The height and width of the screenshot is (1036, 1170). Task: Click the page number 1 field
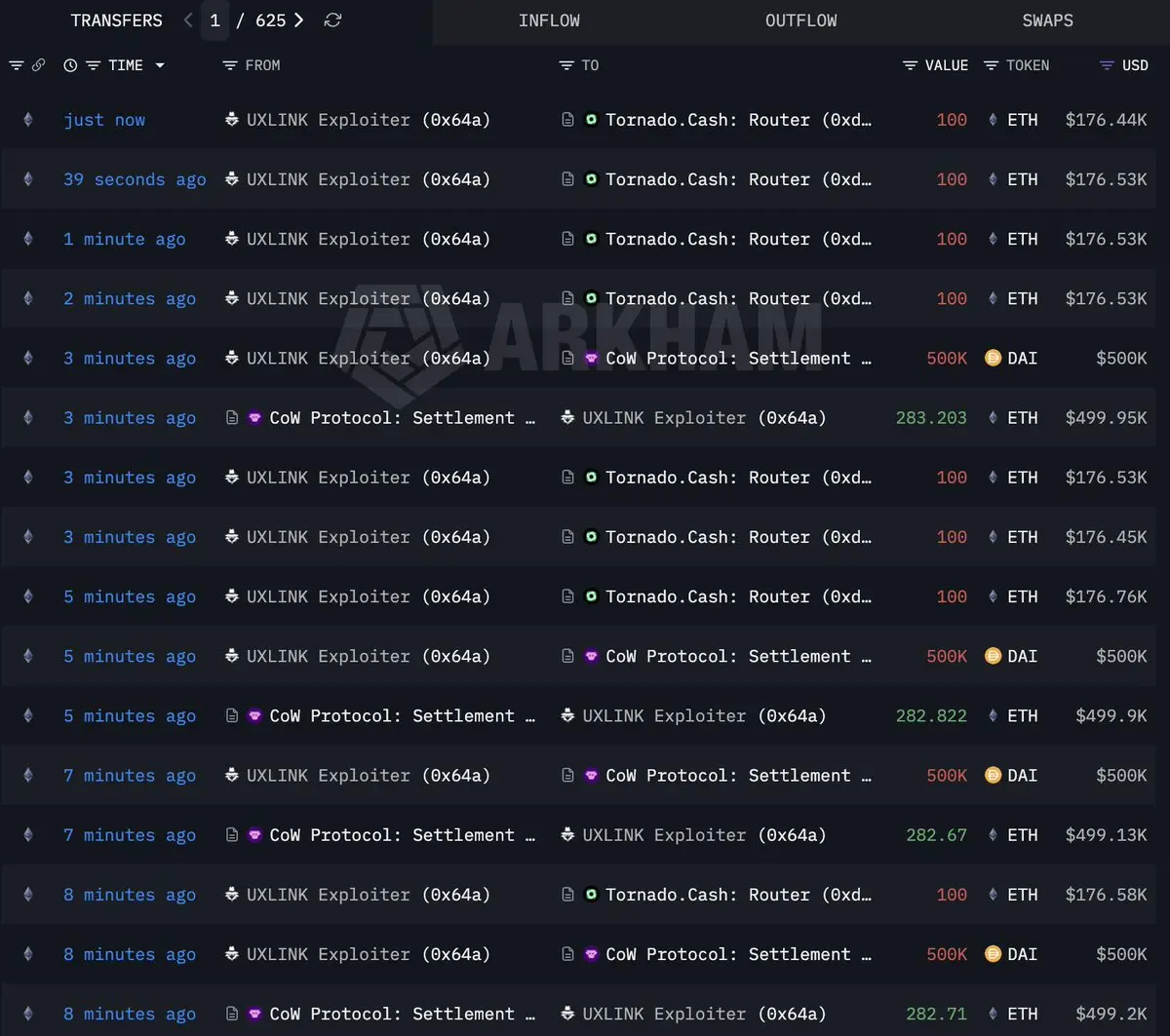click(214, 20)
